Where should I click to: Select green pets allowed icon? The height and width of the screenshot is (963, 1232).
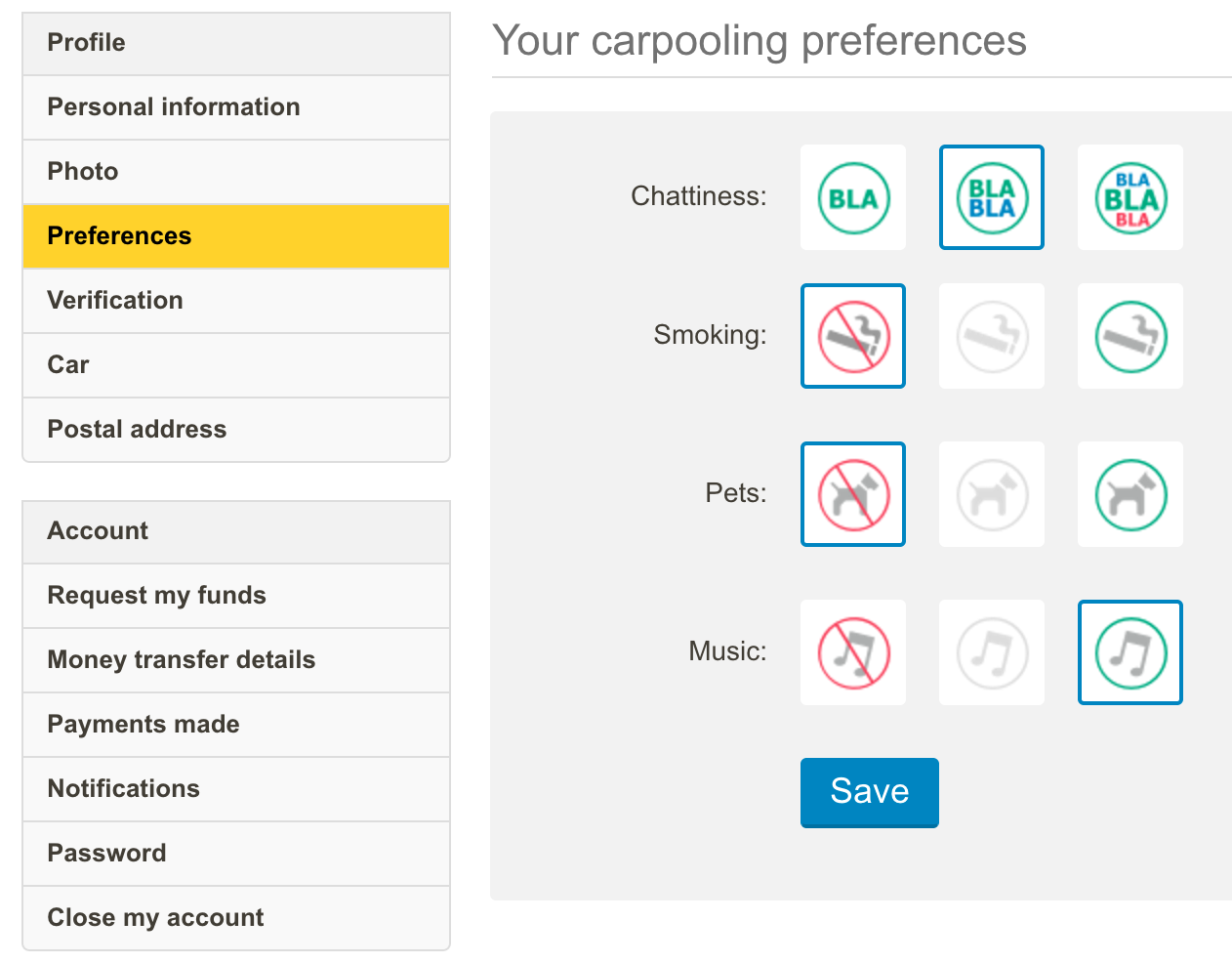[1130, 494]
